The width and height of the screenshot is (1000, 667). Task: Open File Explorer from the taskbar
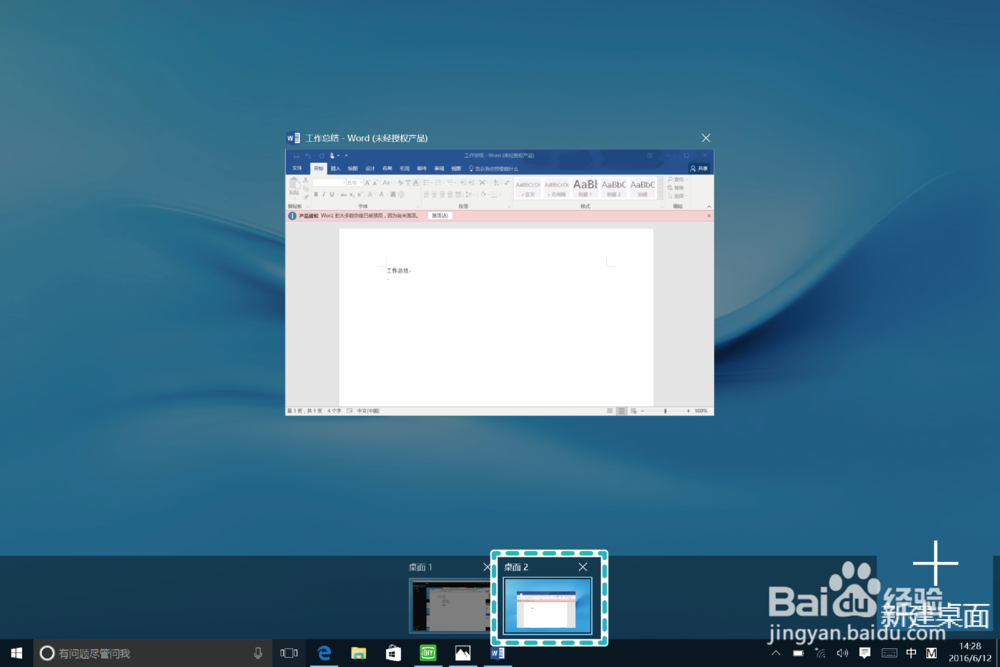click(359, 653)
